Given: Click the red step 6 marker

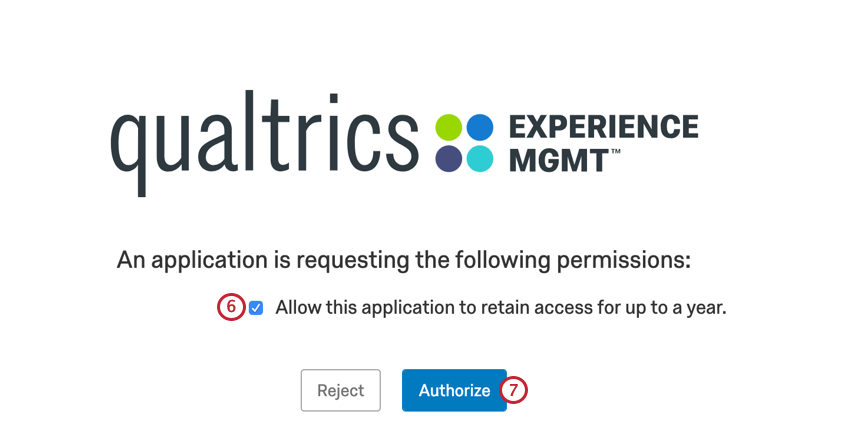Looking at the screenshot, I should click(231, 307).
